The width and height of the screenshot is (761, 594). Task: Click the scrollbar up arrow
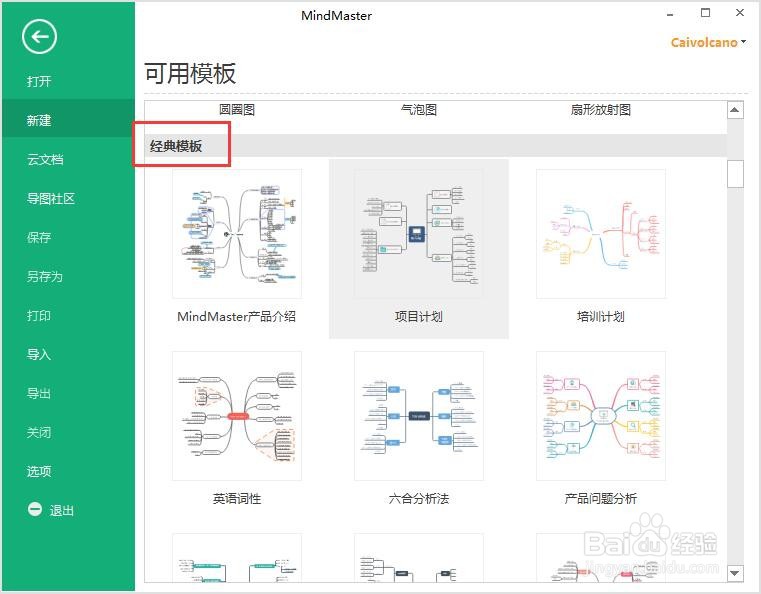(735, 110)
